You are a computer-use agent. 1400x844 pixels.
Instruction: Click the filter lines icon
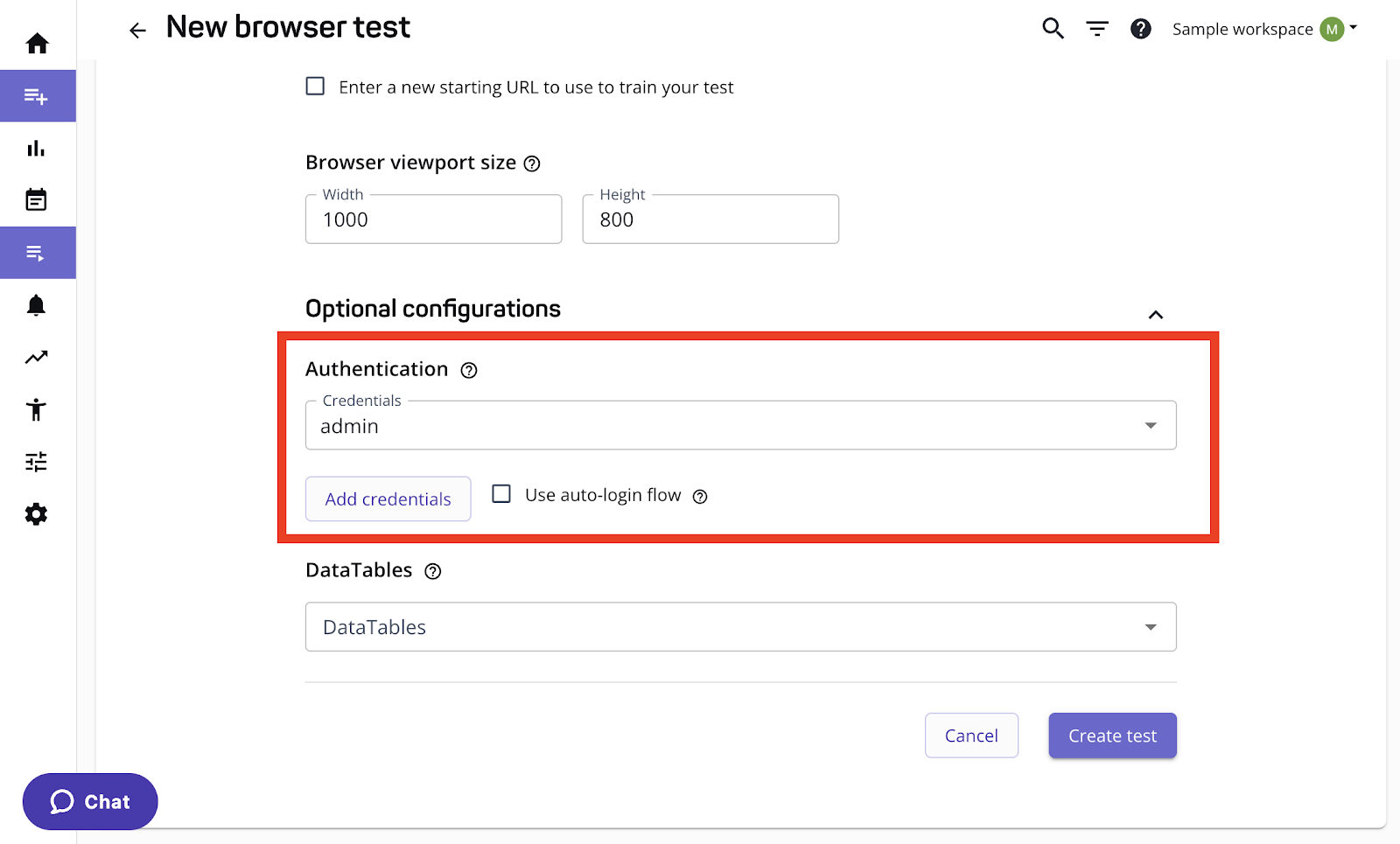point(1097,29)
